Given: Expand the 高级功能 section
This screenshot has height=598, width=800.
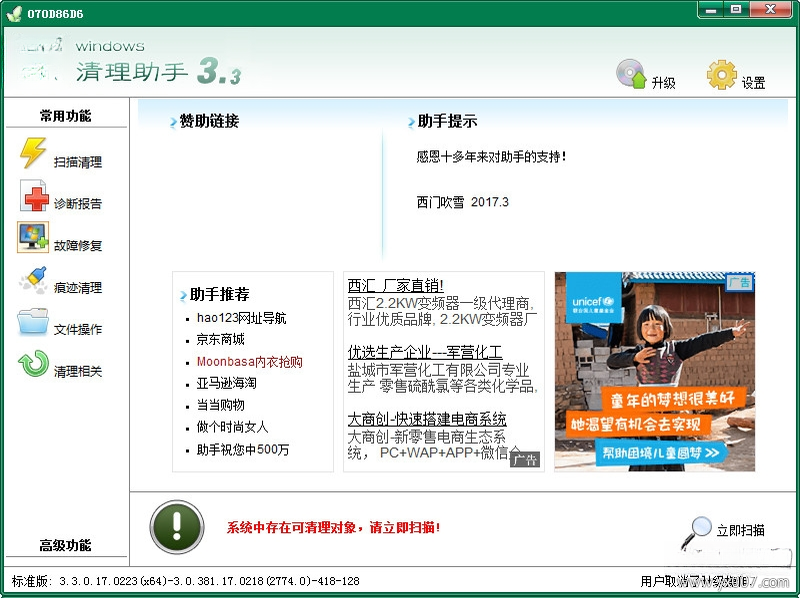Looking at the screenshot, I should tap(66, 545).
